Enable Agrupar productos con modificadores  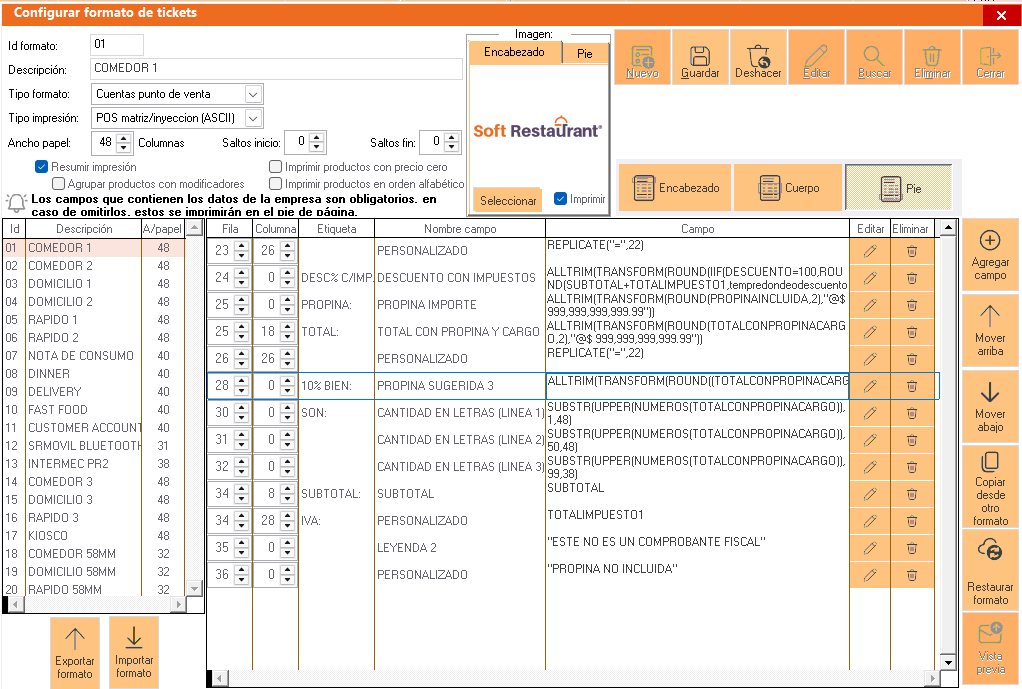pos(59,184)
